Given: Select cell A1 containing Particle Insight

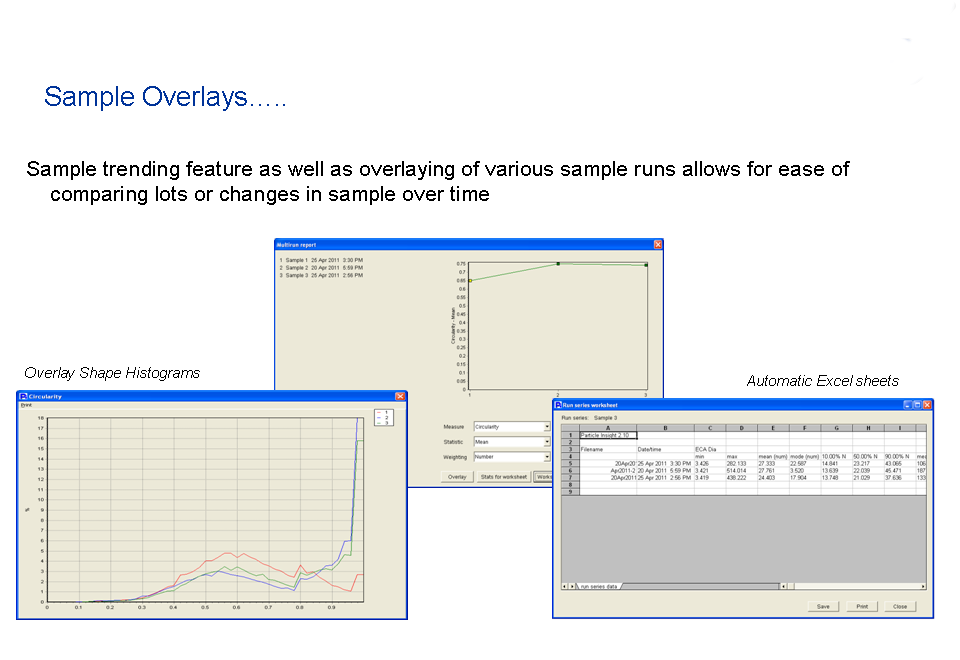Looking at the screenshot, I should 608,435.
